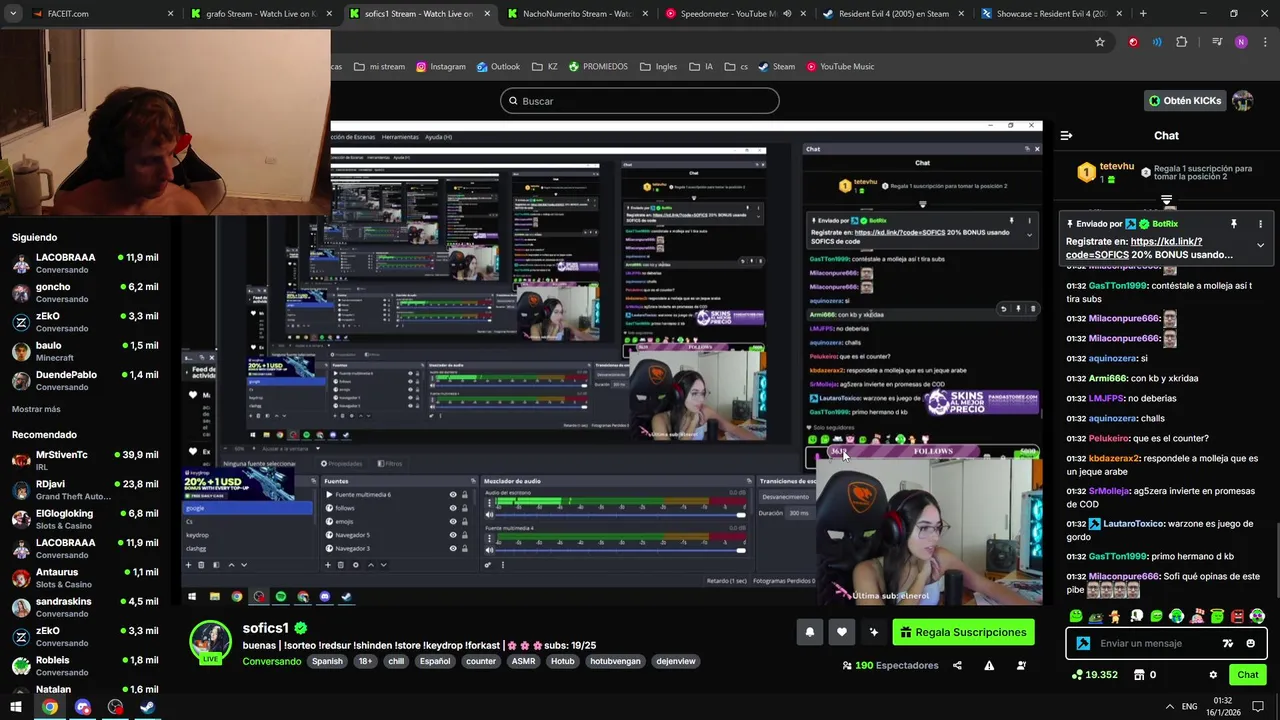This screenshot has width=1280, height=720.
Task: Click Obtén KICKs button
Action: pyautogui.click(x=1184, y=101)
